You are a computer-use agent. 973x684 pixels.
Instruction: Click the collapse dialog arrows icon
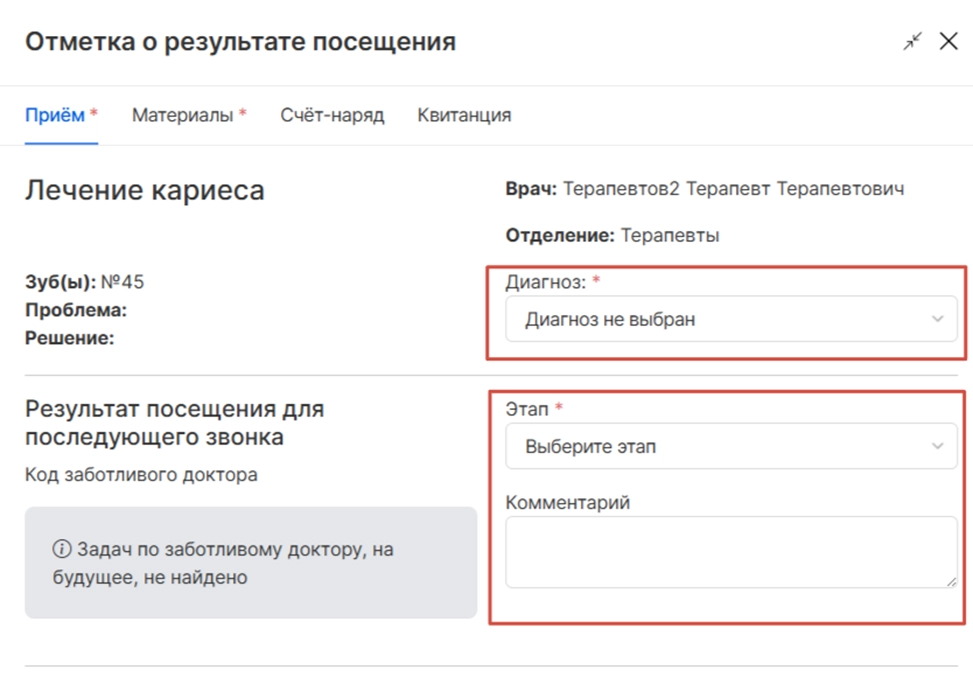[x=912, y=41]
